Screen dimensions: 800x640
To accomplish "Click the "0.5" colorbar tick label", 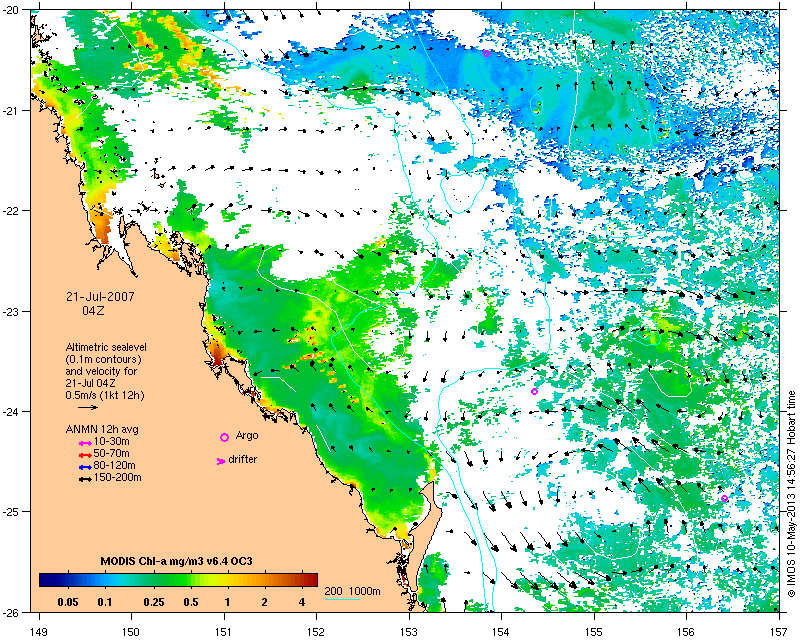I will 191,603.
